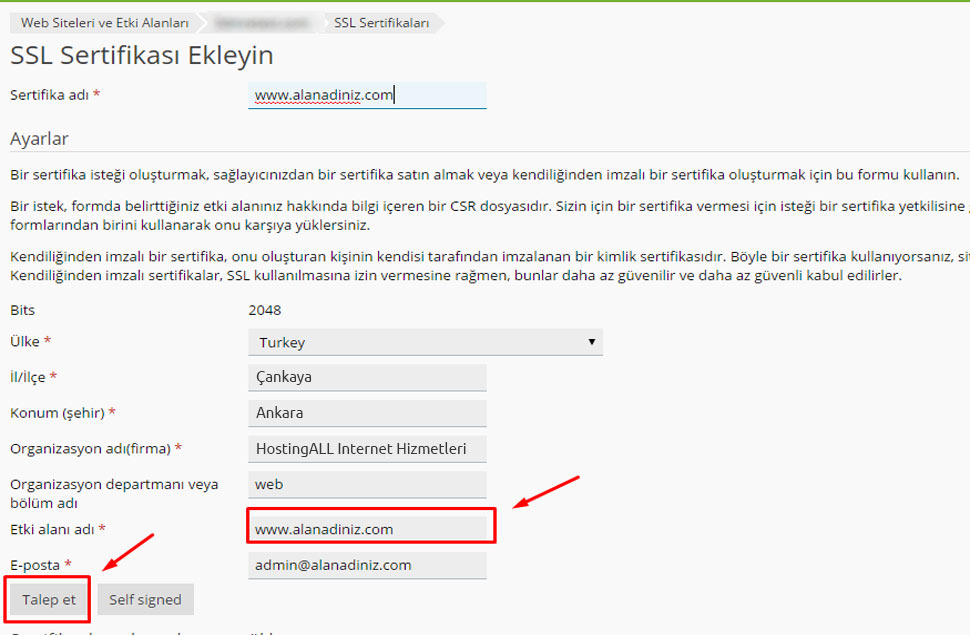The image size is (970, 635).
Task: Click the Talep et button
Action: coord(47,600)
